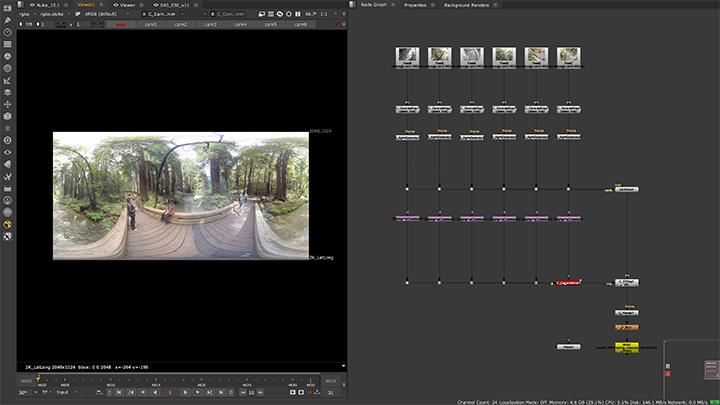Screen dimensions: 720x405
Task: Open the Transform nodes move icon
Action: pyautogui.click(x=8, y=104)
